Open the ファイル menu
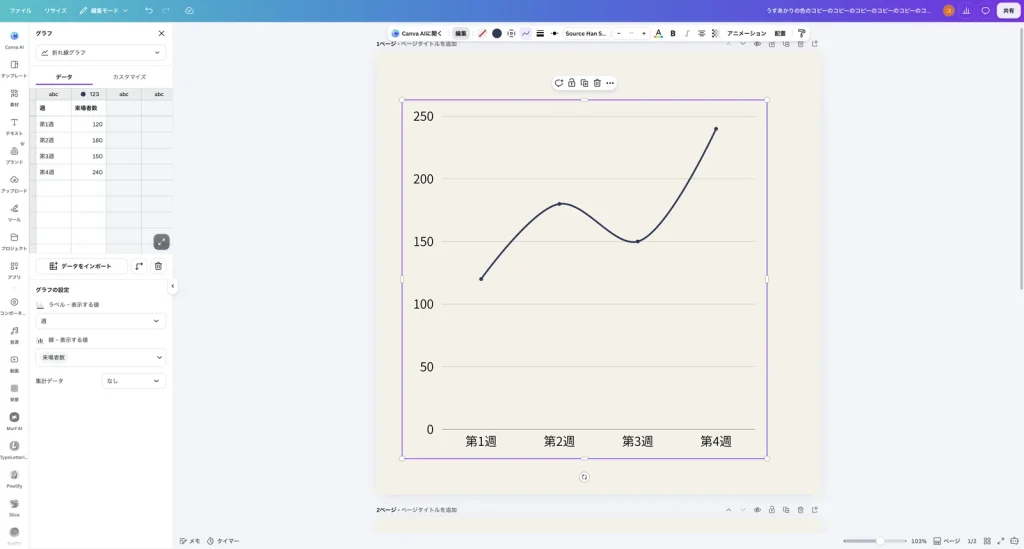Image resolution: width=1024 pixels, height=549 pixels. point(20,10)
